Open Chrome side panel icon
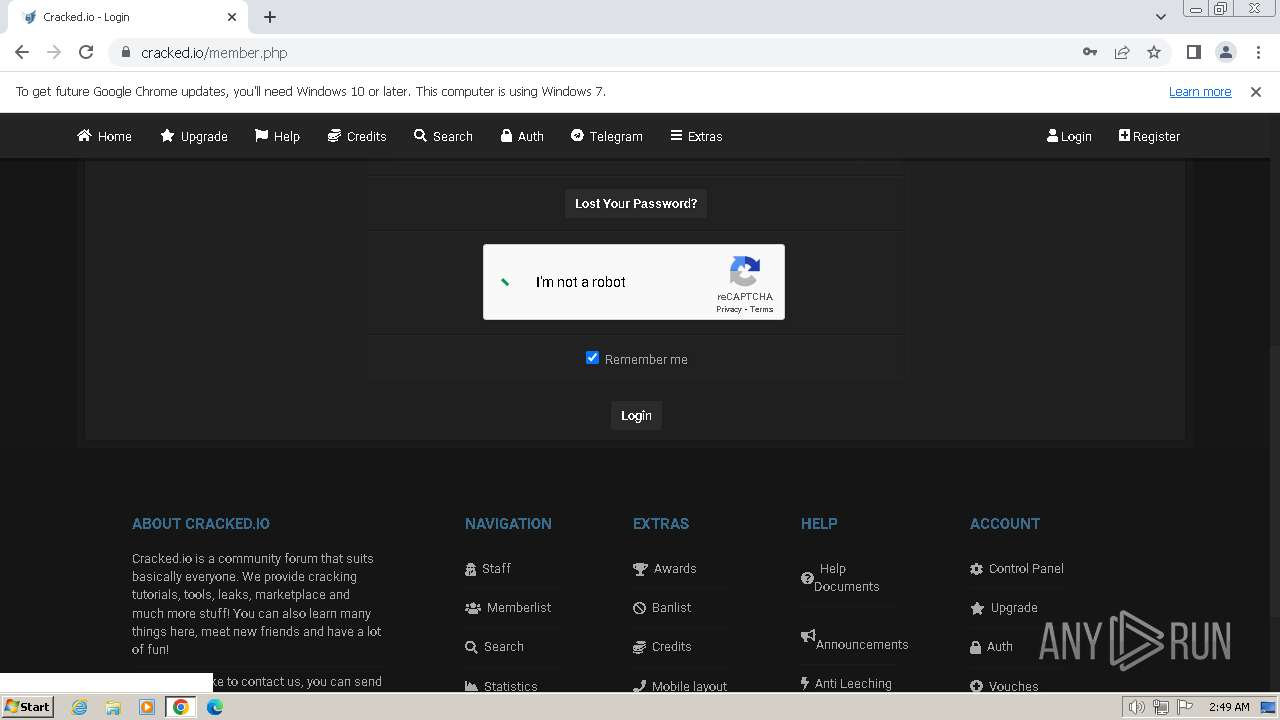1280x720 pixels. 1193,52
